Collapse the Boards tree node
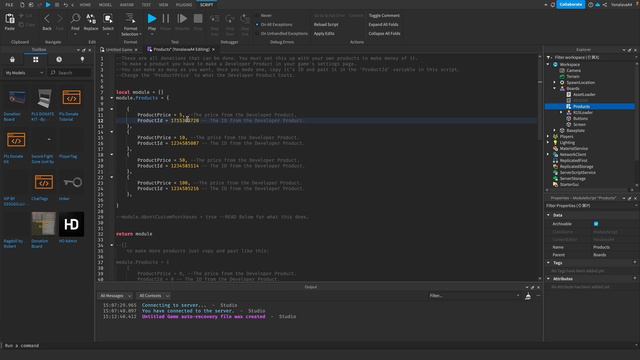 click(x=555, y=89)
